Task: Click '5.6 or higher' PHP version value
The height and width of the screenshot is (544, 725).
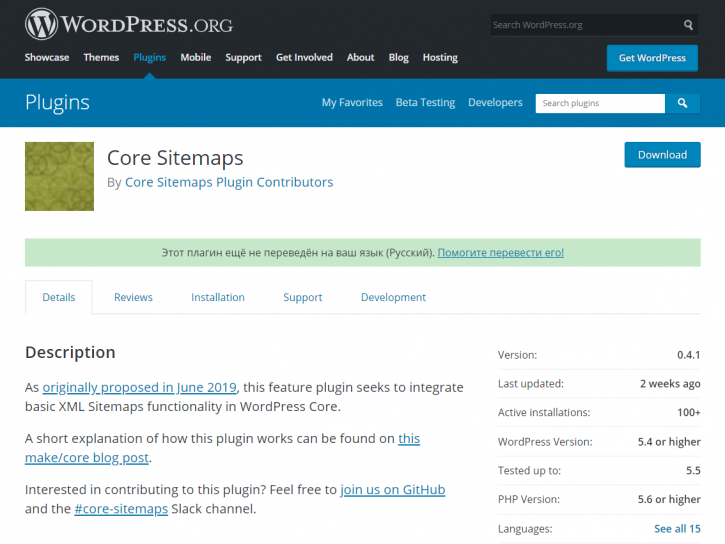Action: point(669,499)
